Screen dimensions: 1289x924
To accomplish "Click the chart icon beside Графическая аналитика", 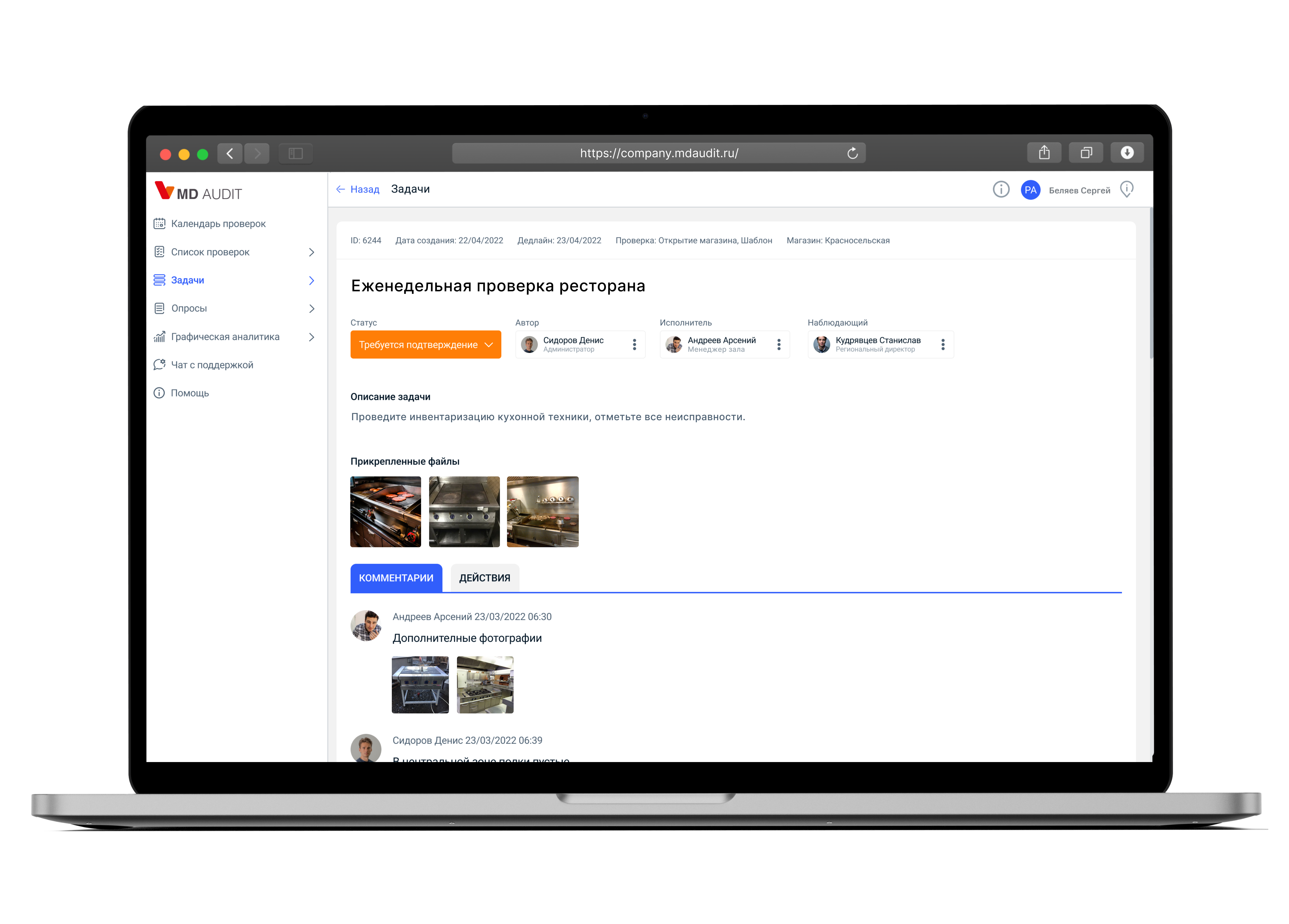I will pyautogui.click(x=160, y=337).
